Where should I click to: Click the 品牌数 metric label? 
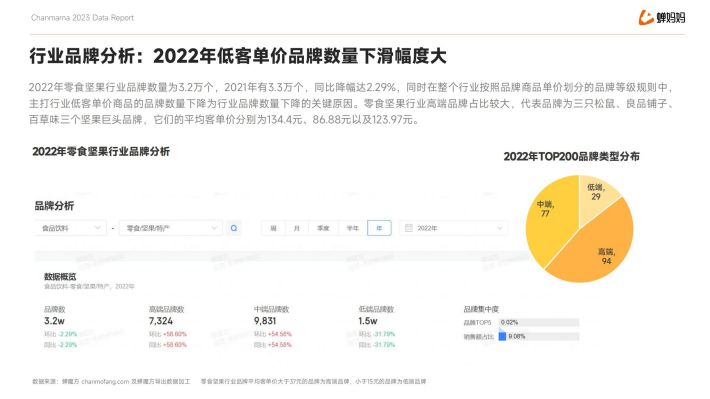coord(54,309)
